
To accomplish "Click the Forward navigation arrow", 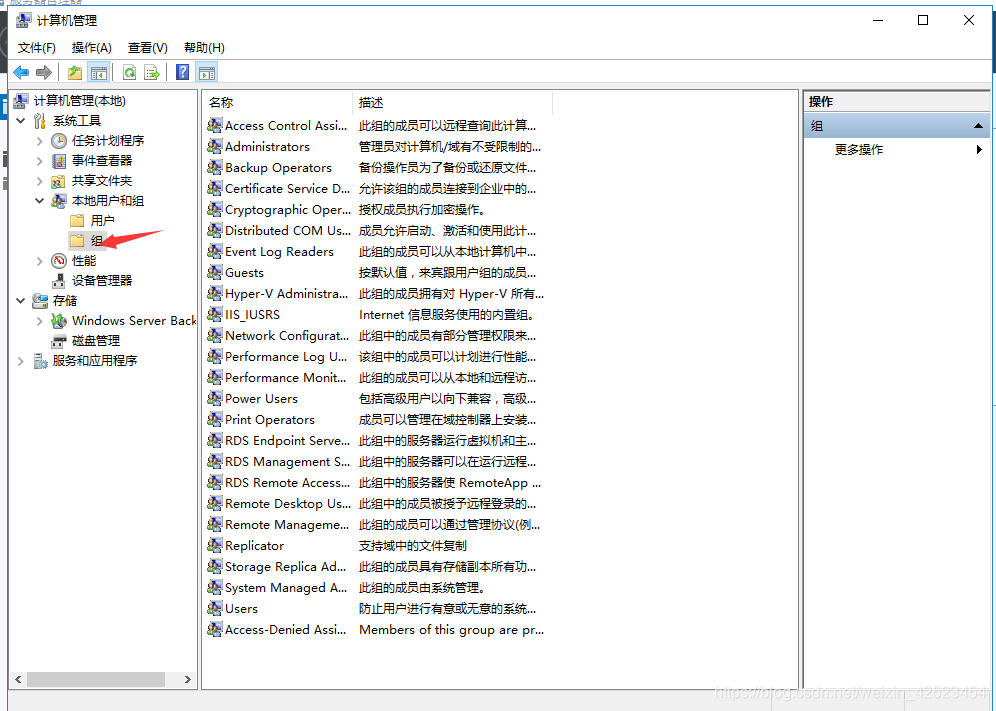I will (43, 71).
